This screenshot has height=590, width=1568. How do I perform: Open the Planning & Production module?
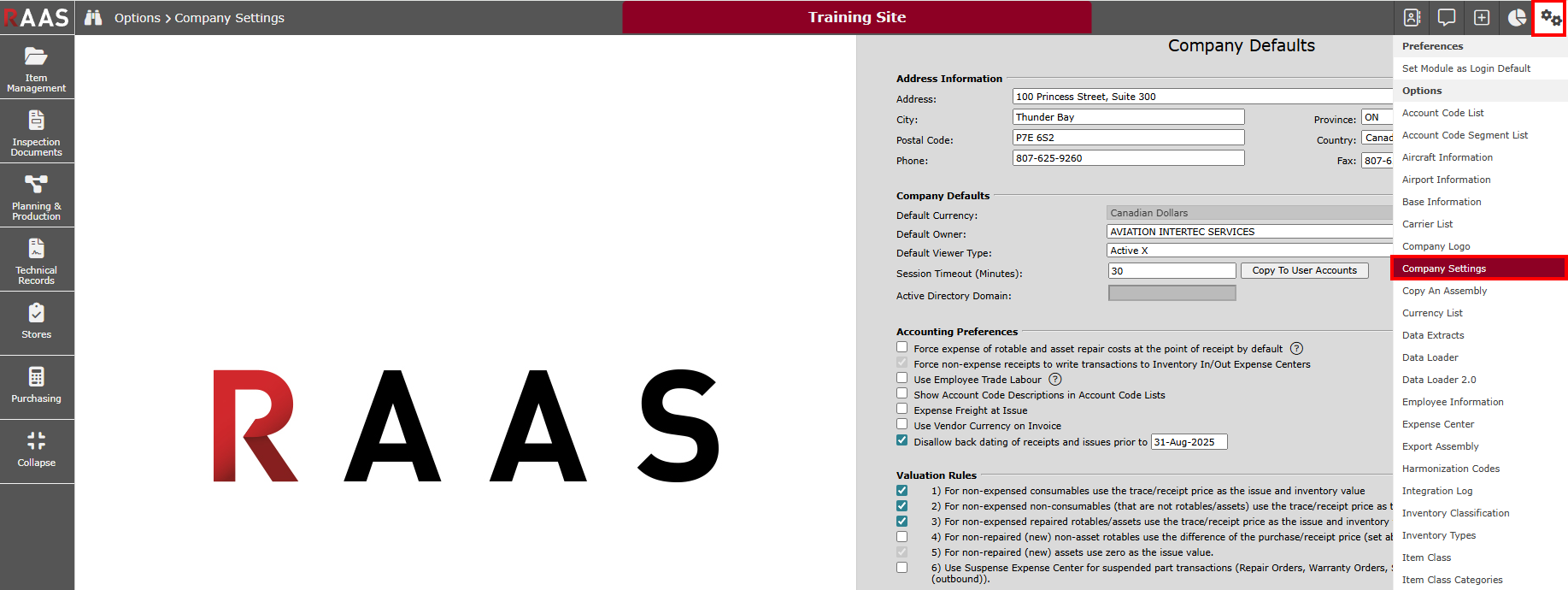pyautogui.click(x=37, y=196)
